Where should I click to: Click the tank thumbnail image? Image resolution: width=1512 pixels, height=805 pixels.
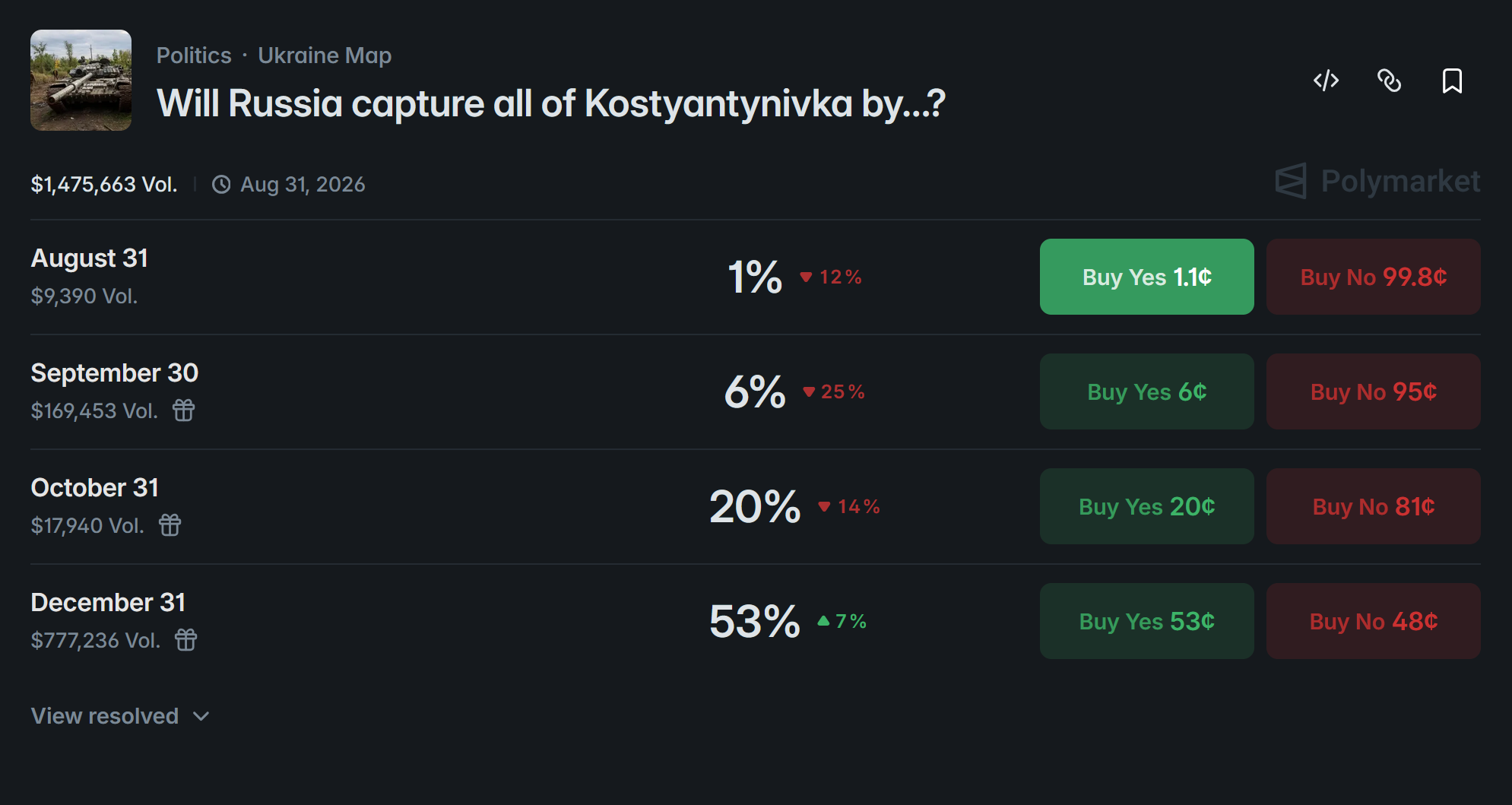tap(81, 80)
